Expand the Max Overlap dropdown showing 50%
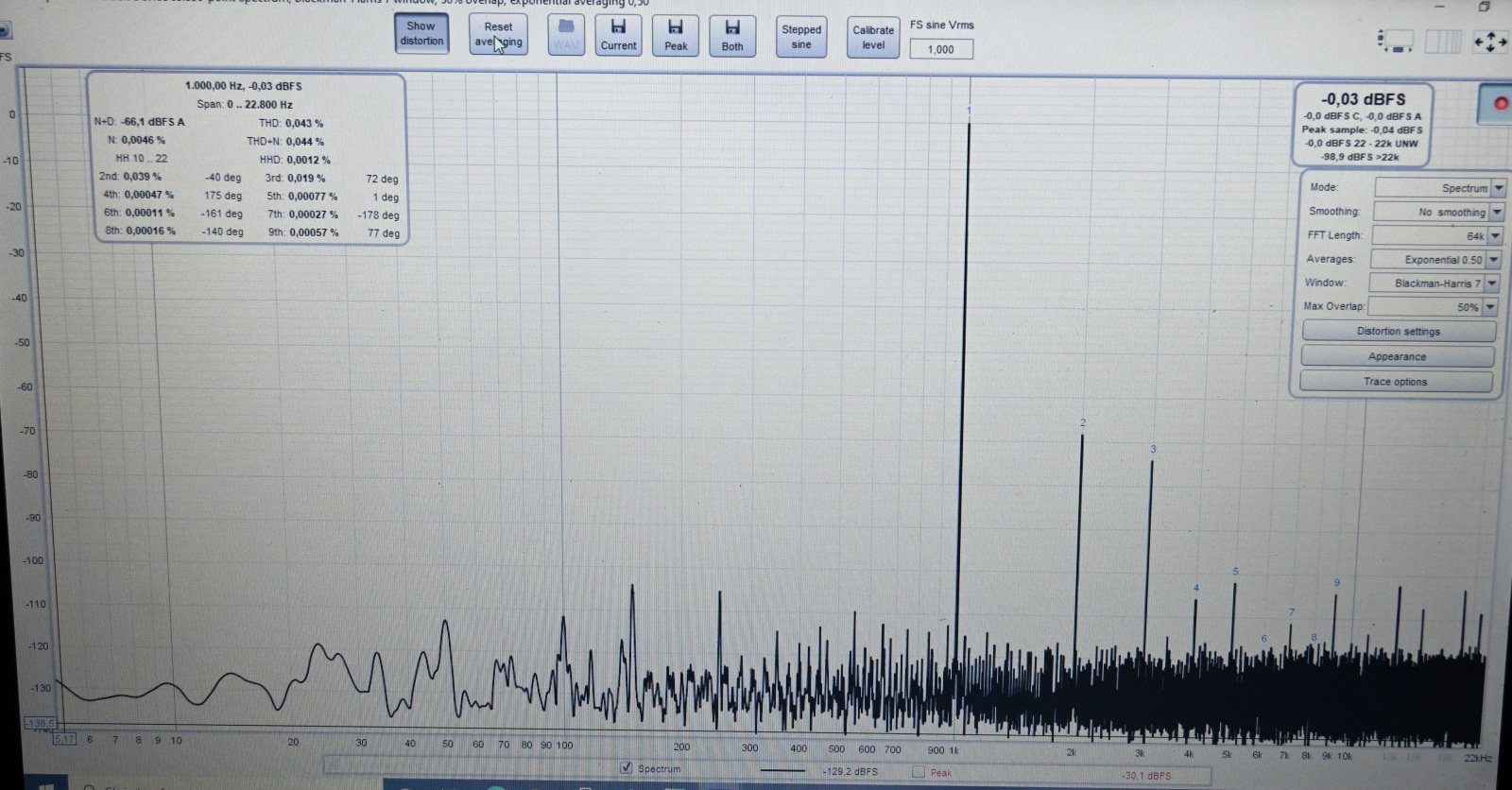Screen dimensions: 1512x790 click(1489, 307)
